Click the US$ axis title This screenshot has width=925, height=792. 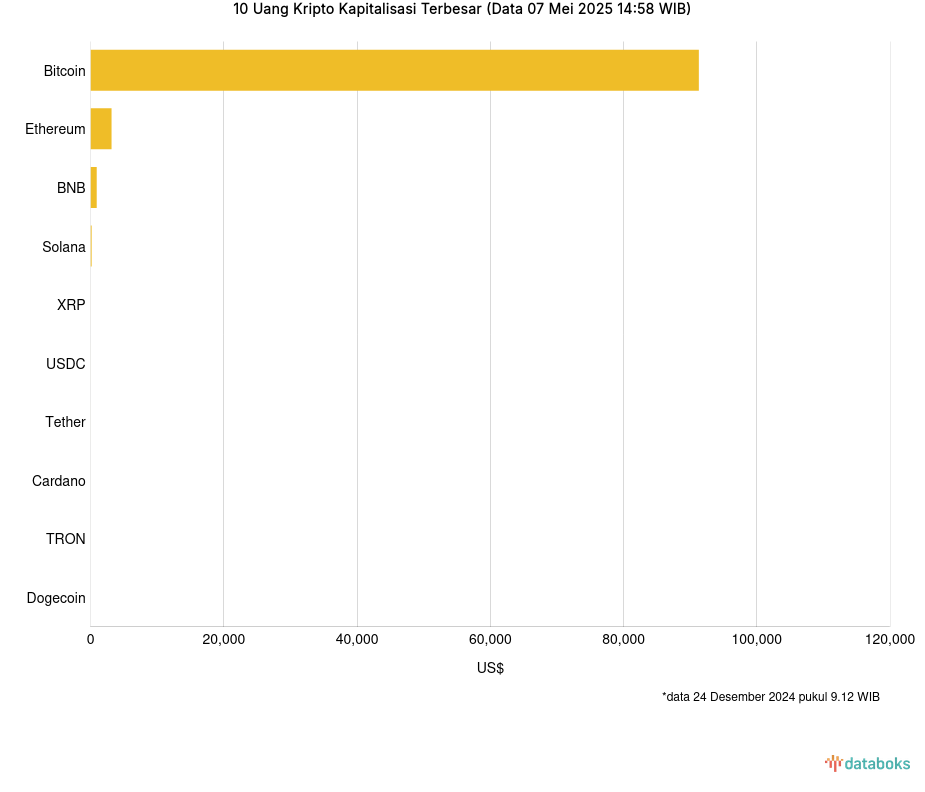point(490,668)
